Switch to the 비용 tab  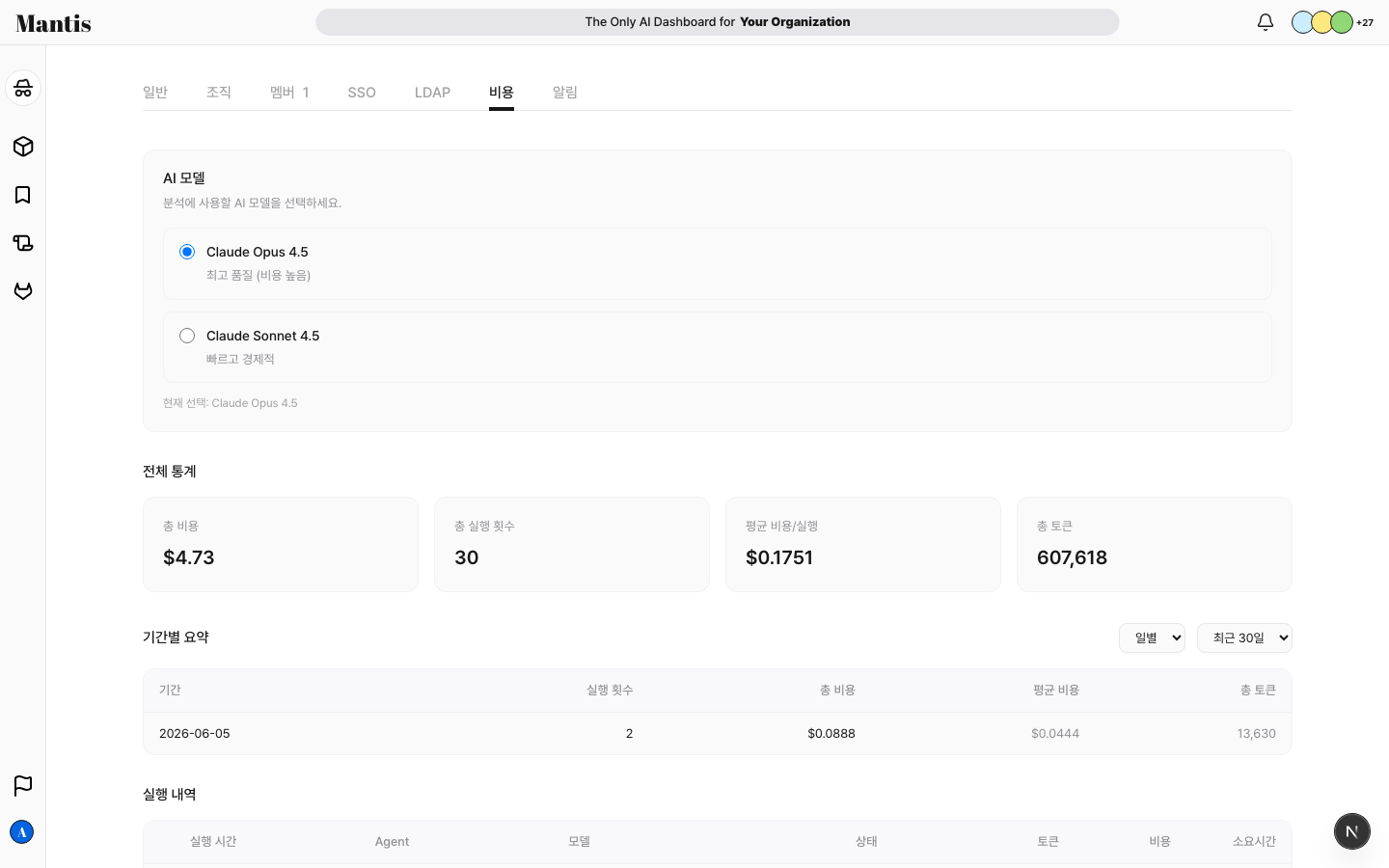pos(502,93)
